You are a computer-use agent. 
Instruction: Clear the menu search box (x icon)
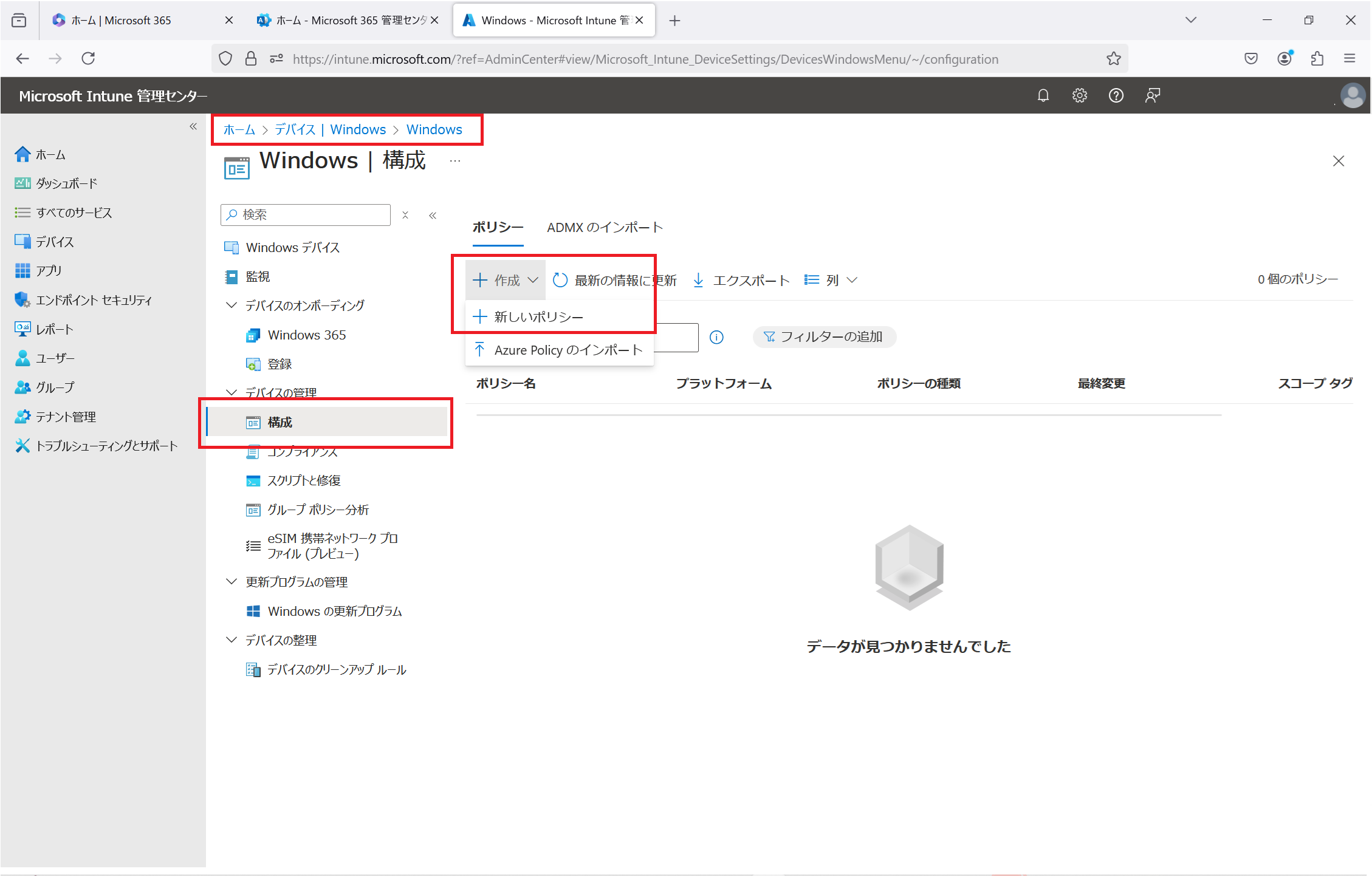(405, 215)
